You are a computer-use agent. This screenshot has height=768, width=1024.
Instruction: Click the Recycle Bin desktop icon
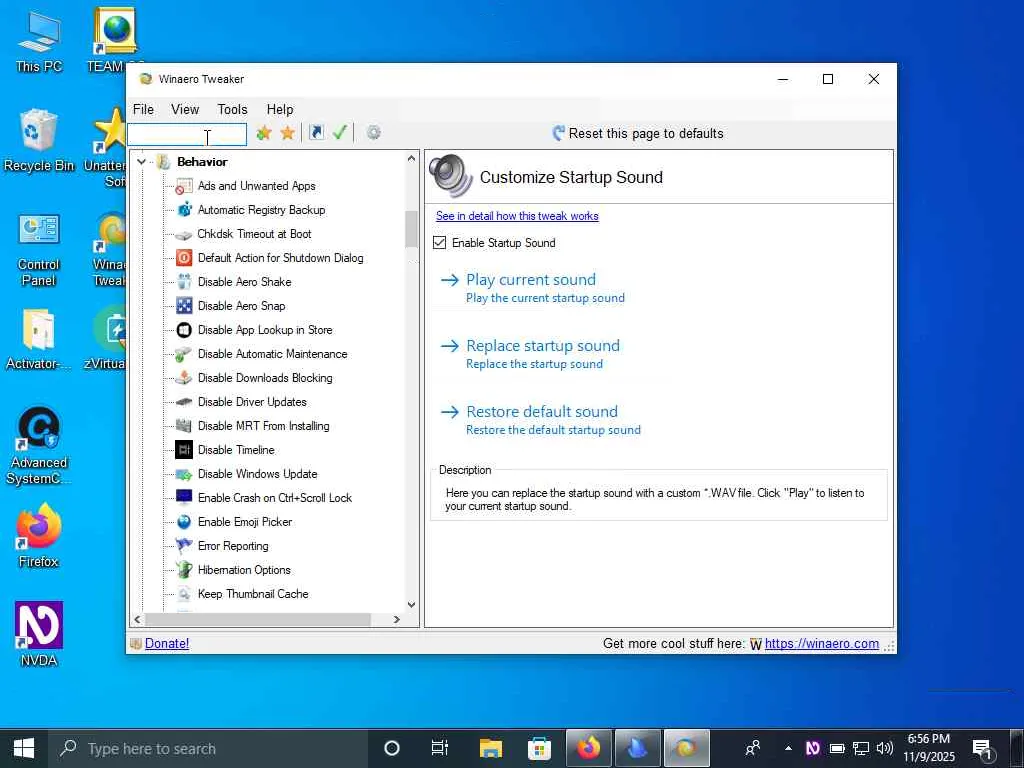[39, 140]
